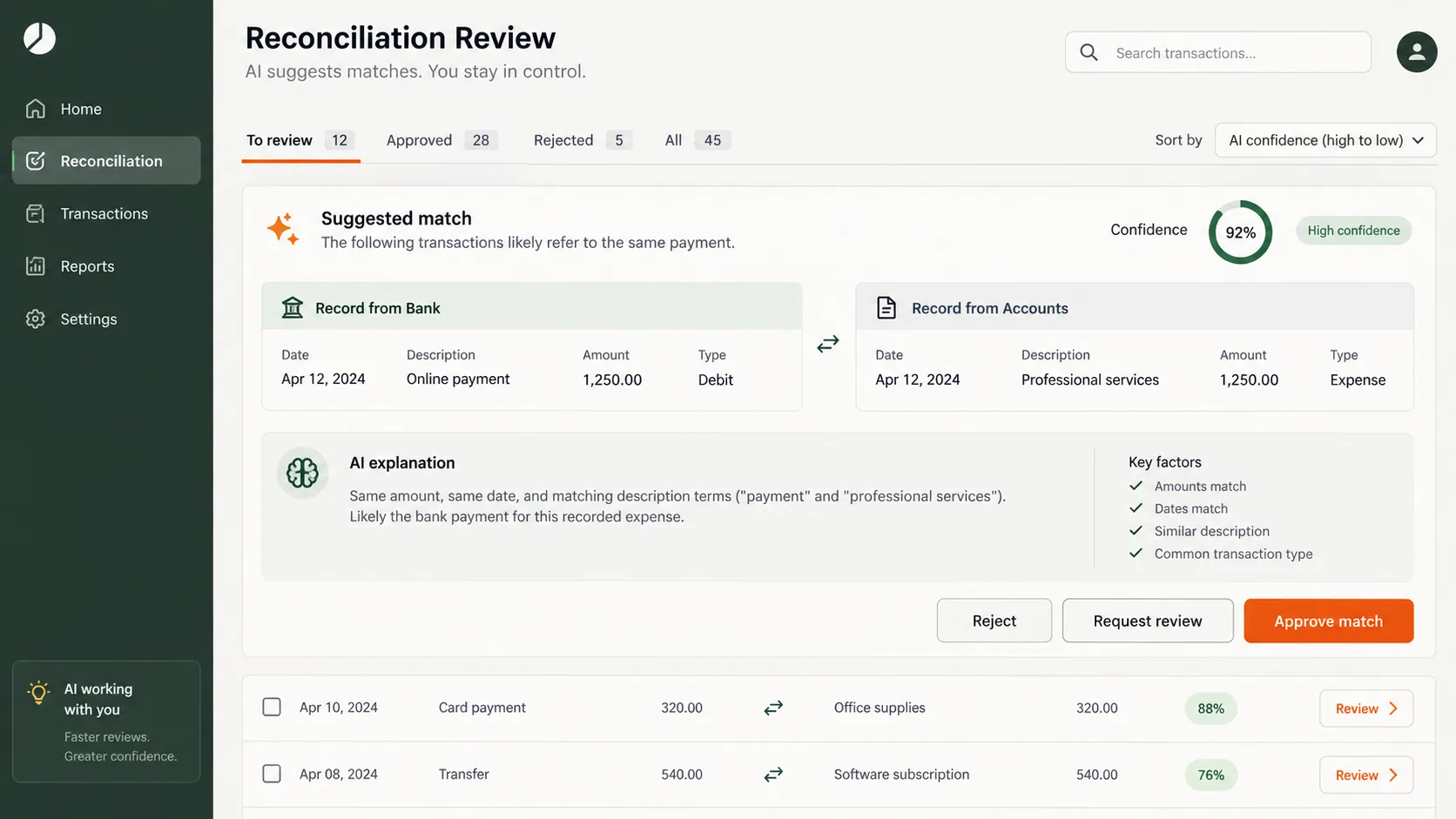Click the Home house icon
Viewport: 1456px width, 819px height.
[36, 109]
